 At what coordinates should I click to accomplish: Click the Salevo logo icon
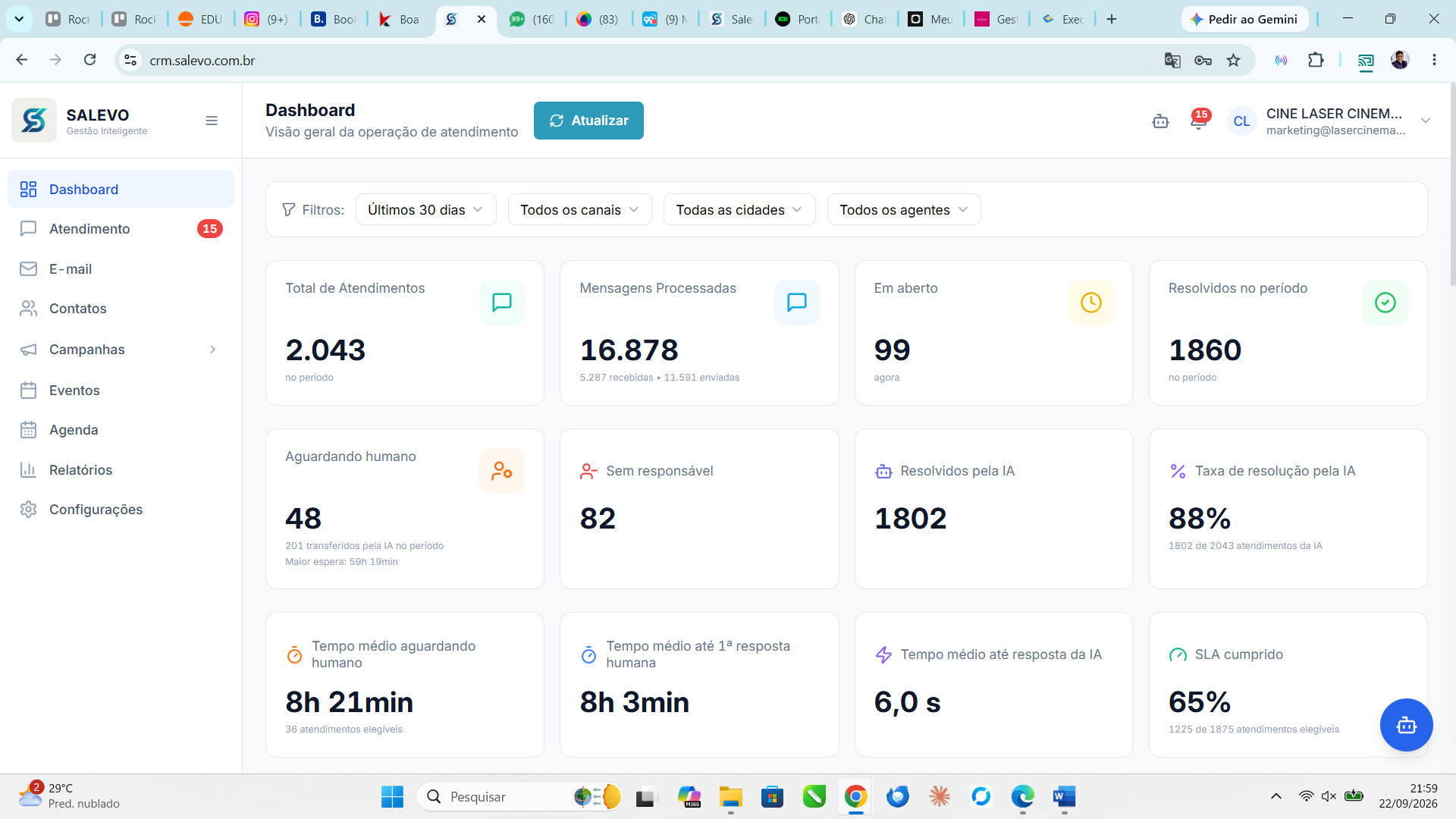click(x=34, y=120)
